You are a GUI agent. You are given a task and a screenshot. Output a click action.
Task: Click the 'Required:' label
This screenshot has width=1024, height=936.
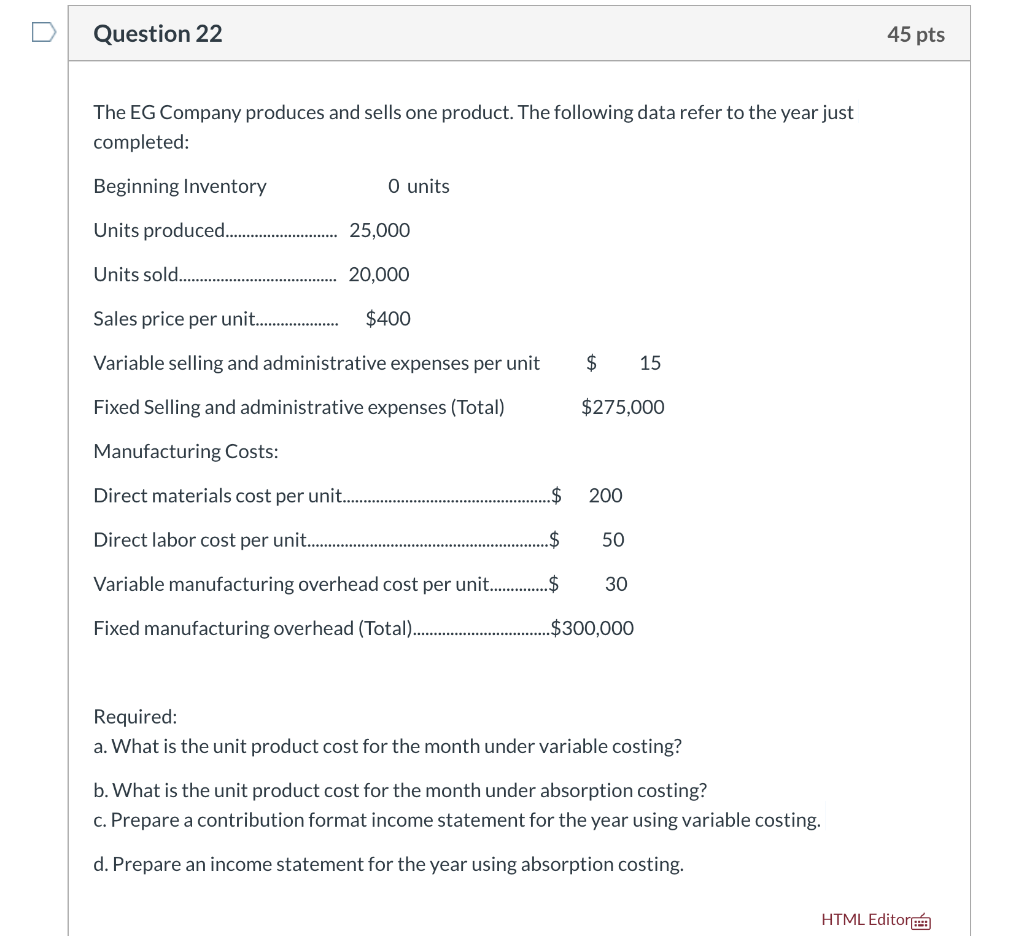click(x=135, y=716)
